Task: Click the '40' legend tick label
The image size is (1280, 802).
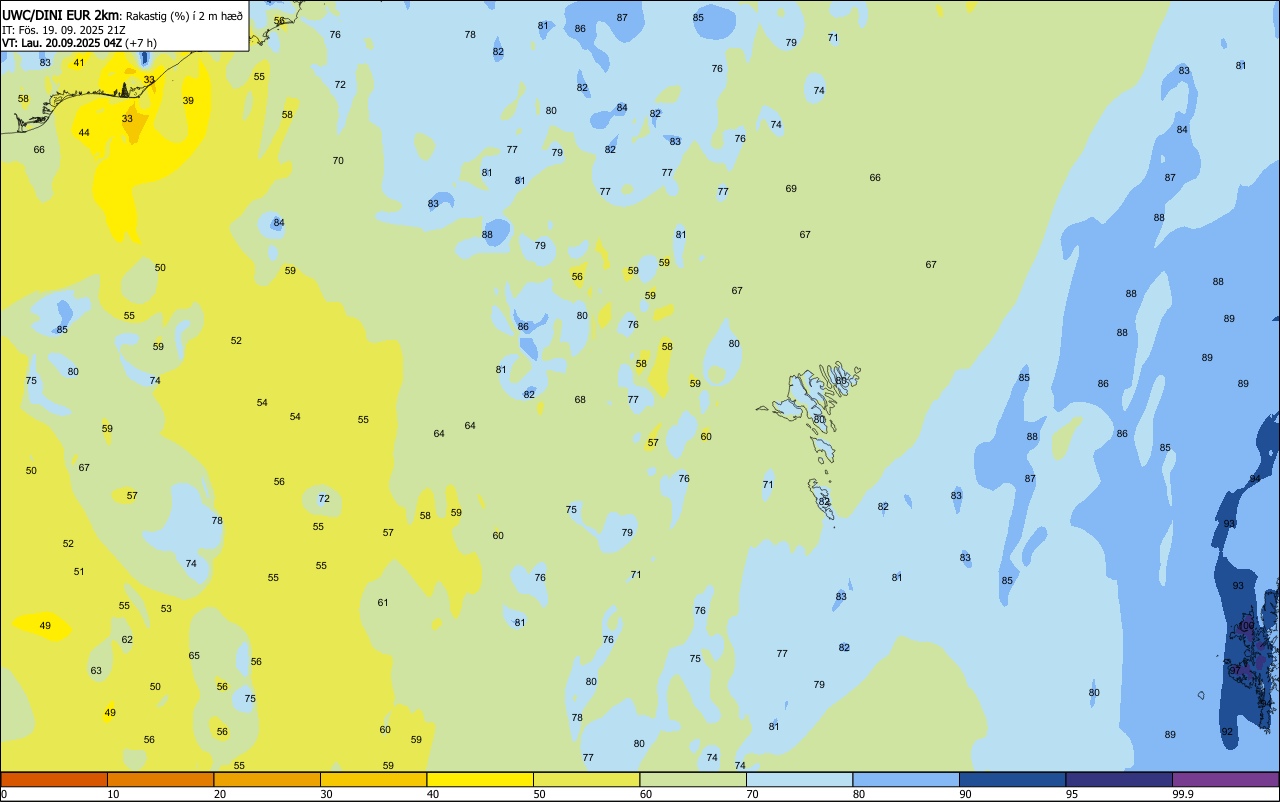Action: coord(433,794)
